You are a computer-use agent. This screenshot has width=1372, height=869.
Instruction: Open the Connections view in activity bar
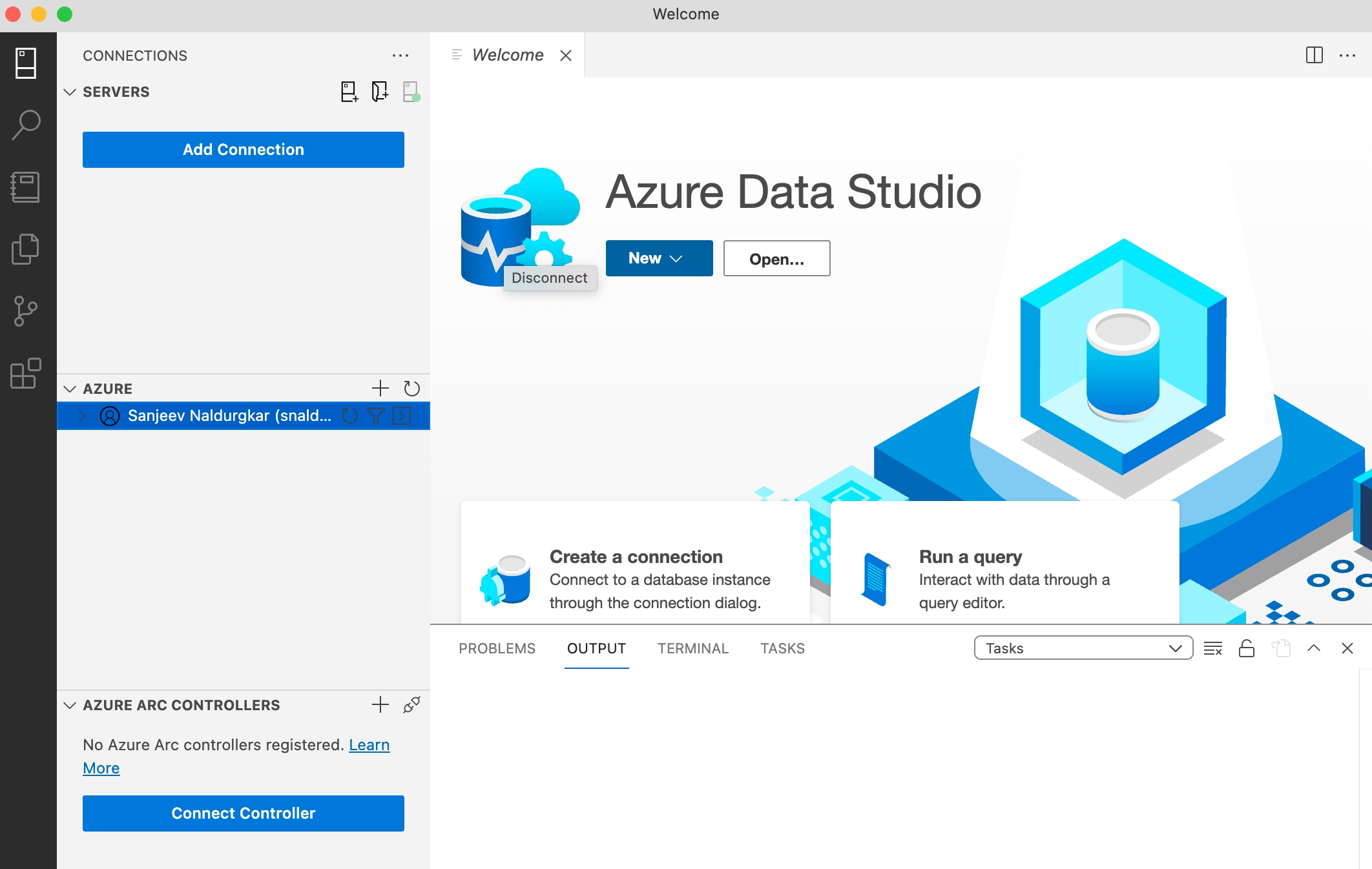tap(26, 63)
